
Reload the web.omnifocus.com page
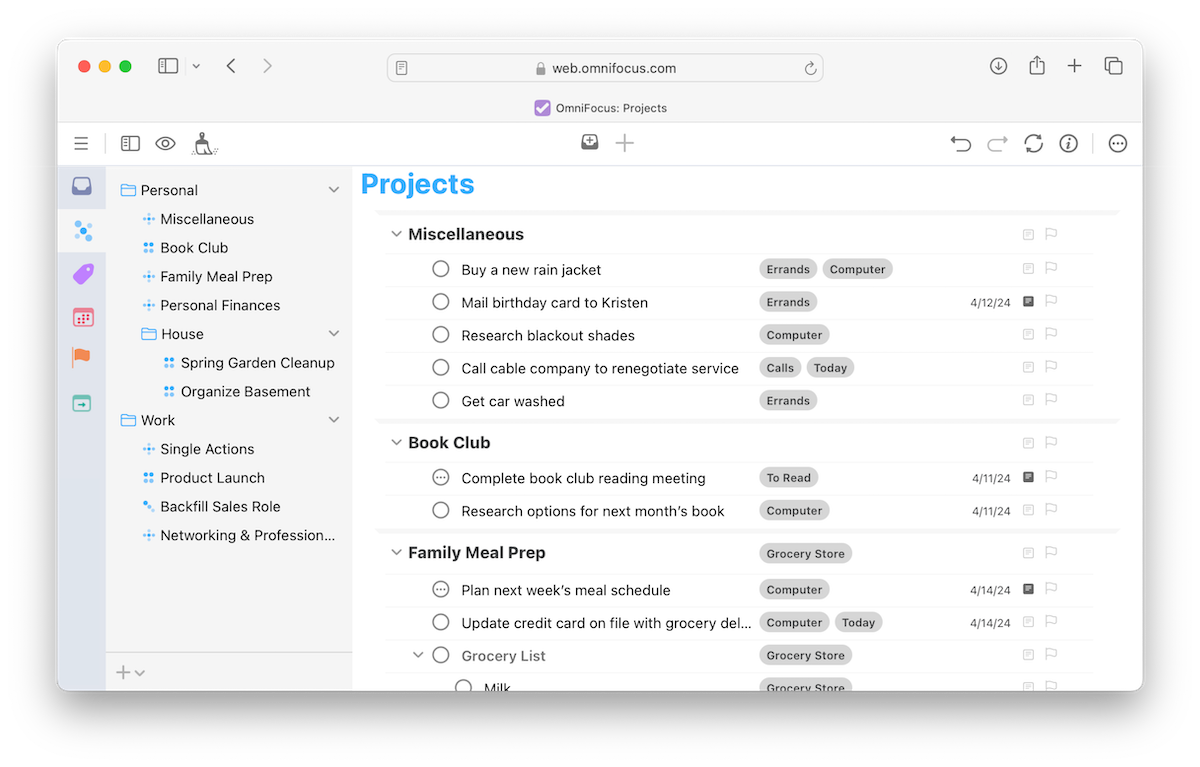coord(810,68)
